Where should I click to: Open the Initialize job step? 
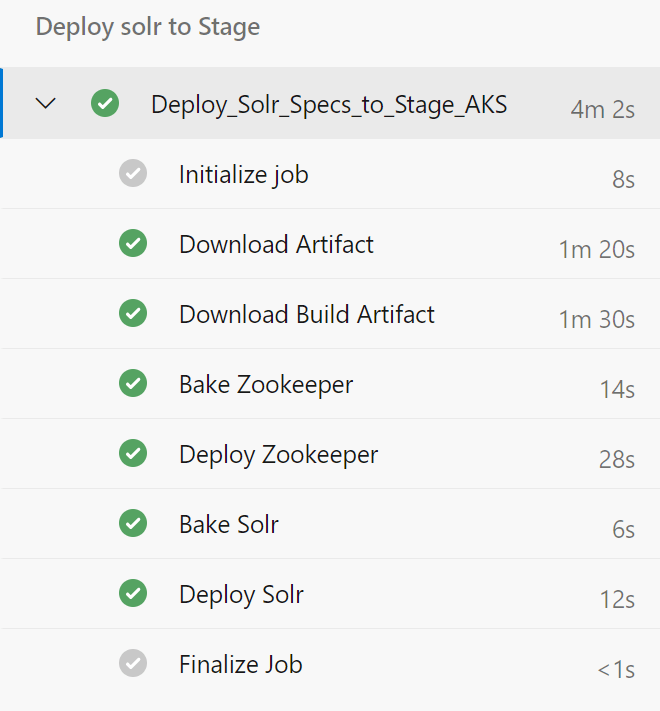(x=243, y=175)
